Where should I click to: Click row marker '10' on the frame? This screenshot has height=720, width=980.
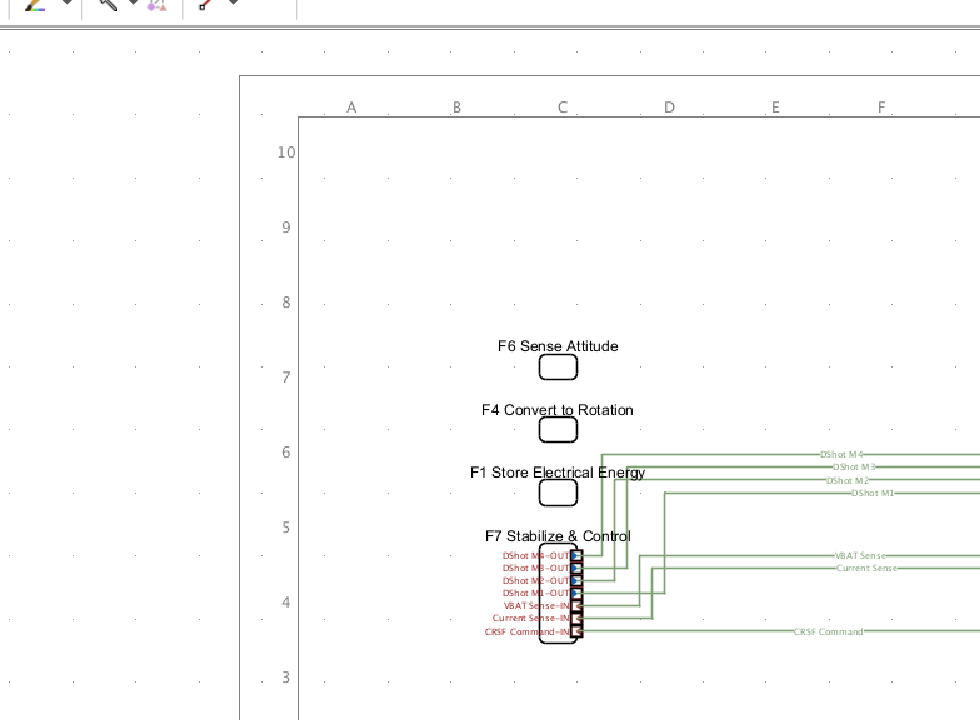286,152
